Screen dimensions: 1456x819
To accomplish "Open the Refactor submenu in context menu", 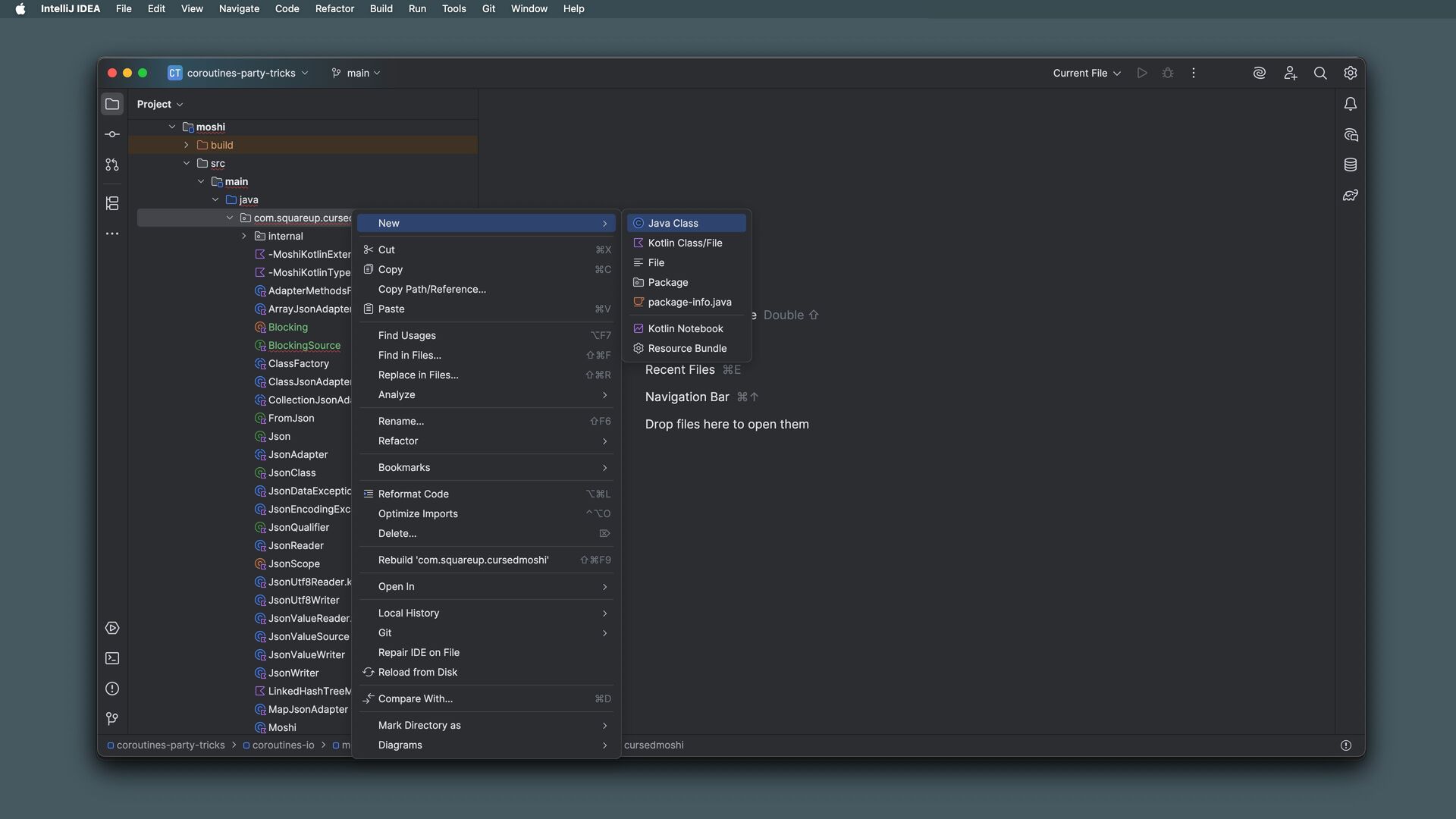I will pos(486,441).
